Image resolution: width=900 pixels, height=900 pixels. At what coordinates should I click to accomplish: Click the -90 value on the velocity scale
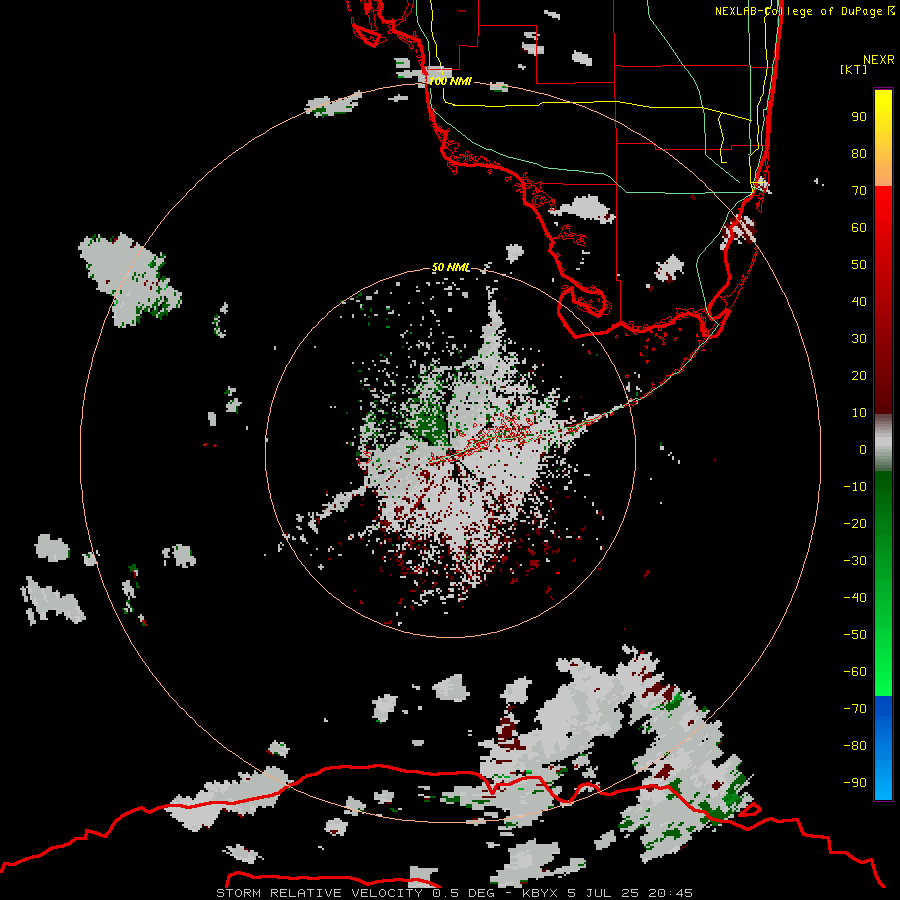coord(855,782)
